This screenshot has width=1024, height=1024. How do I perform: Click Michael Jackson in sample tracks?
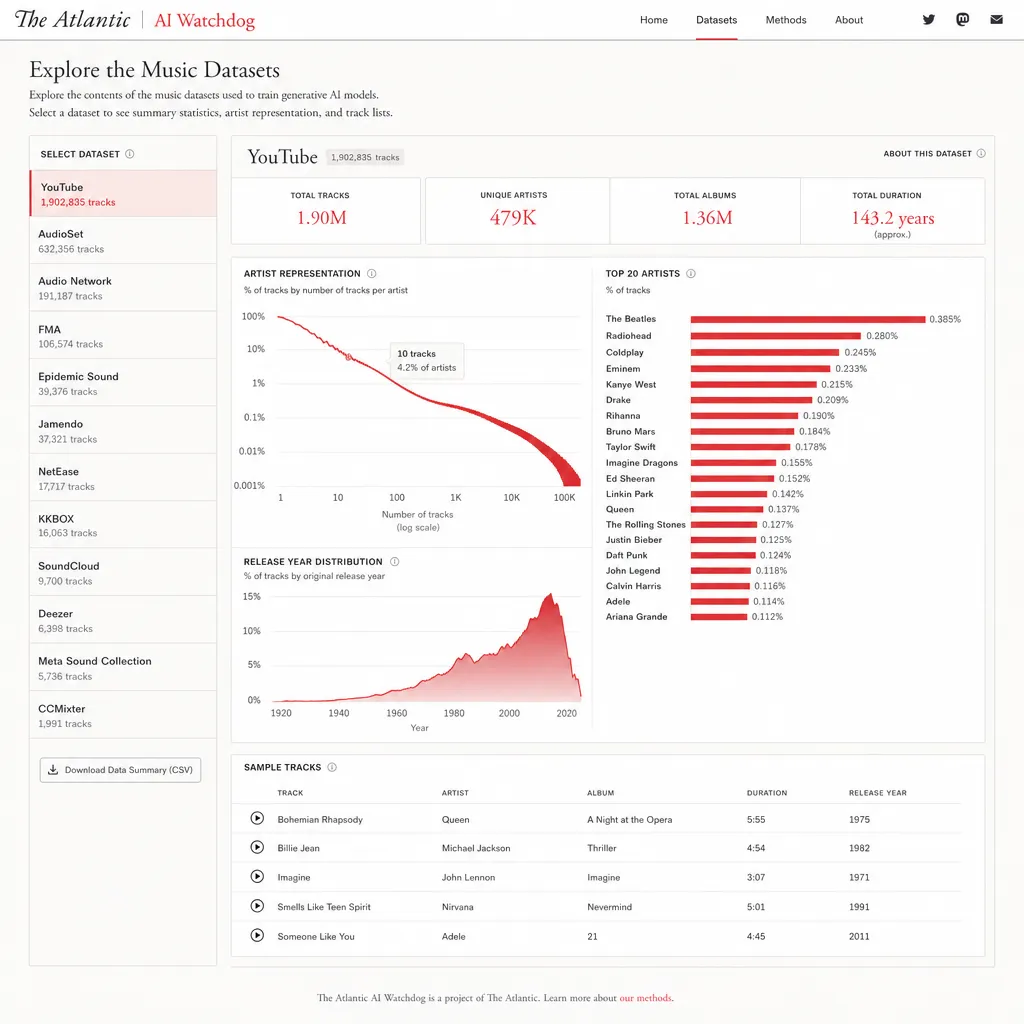(476, 848)
